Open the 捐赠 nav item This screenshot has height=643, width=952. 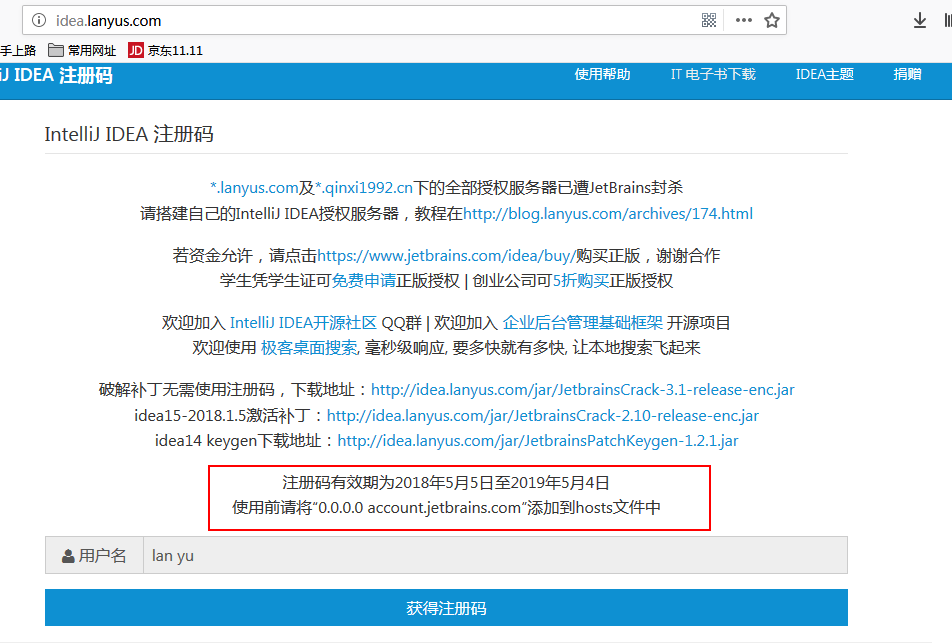coord(907,75)
